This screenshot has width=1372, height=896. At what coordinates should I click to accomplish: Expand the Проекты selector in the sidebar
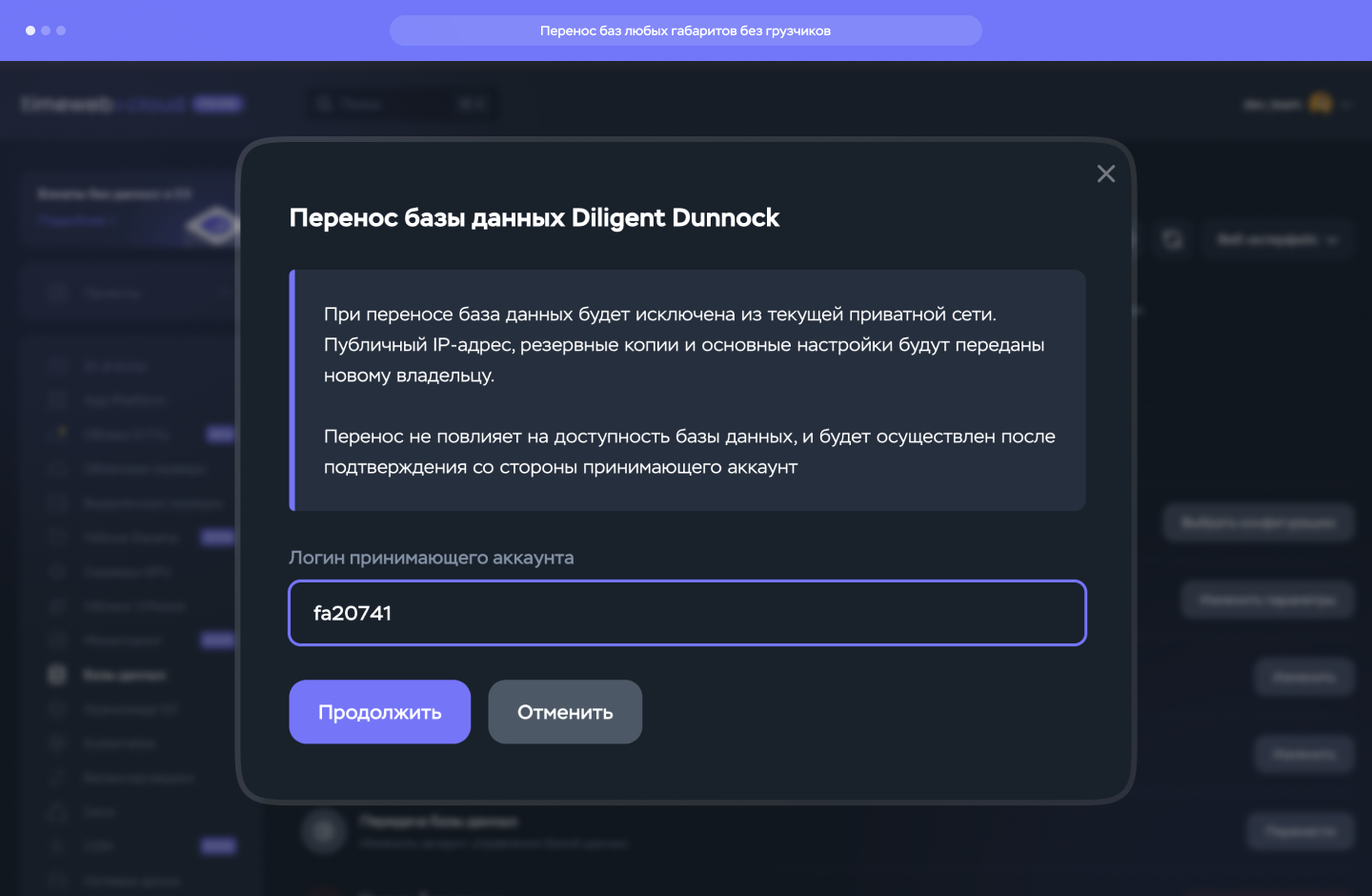click(129, 293)
